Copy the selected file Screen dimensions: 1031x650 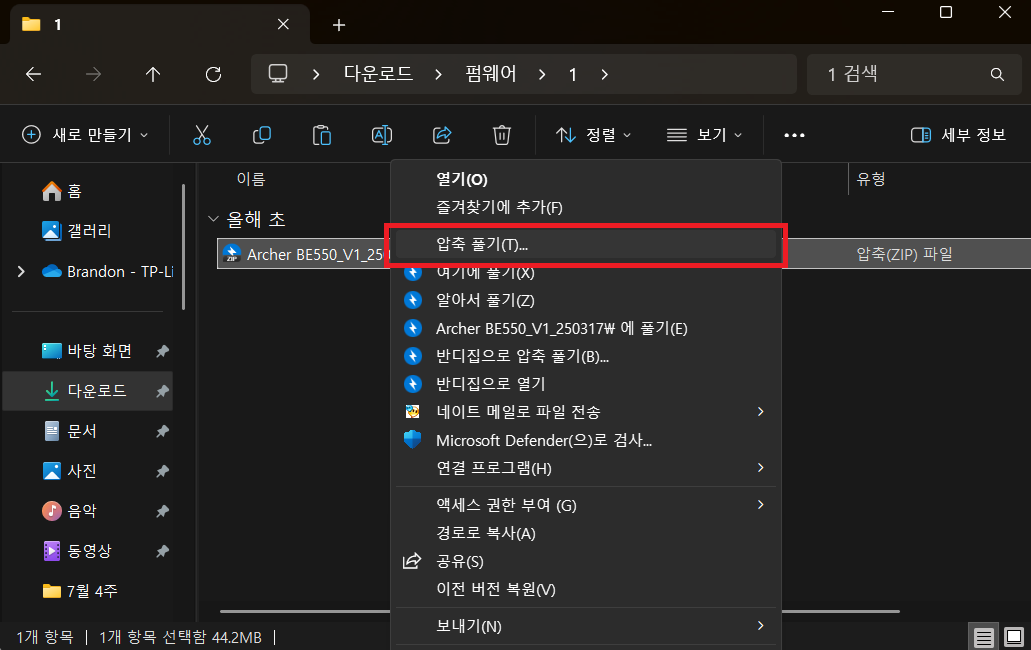[x=262, y=135]
